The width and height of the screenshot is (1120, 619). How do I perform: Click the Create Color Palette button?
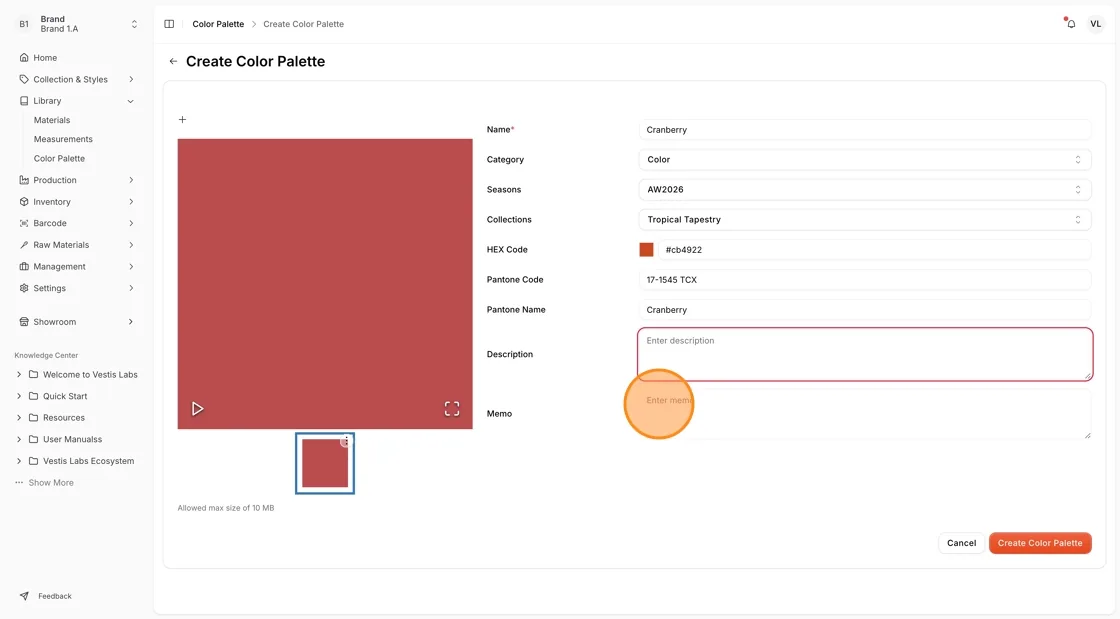click(1040, 543)
